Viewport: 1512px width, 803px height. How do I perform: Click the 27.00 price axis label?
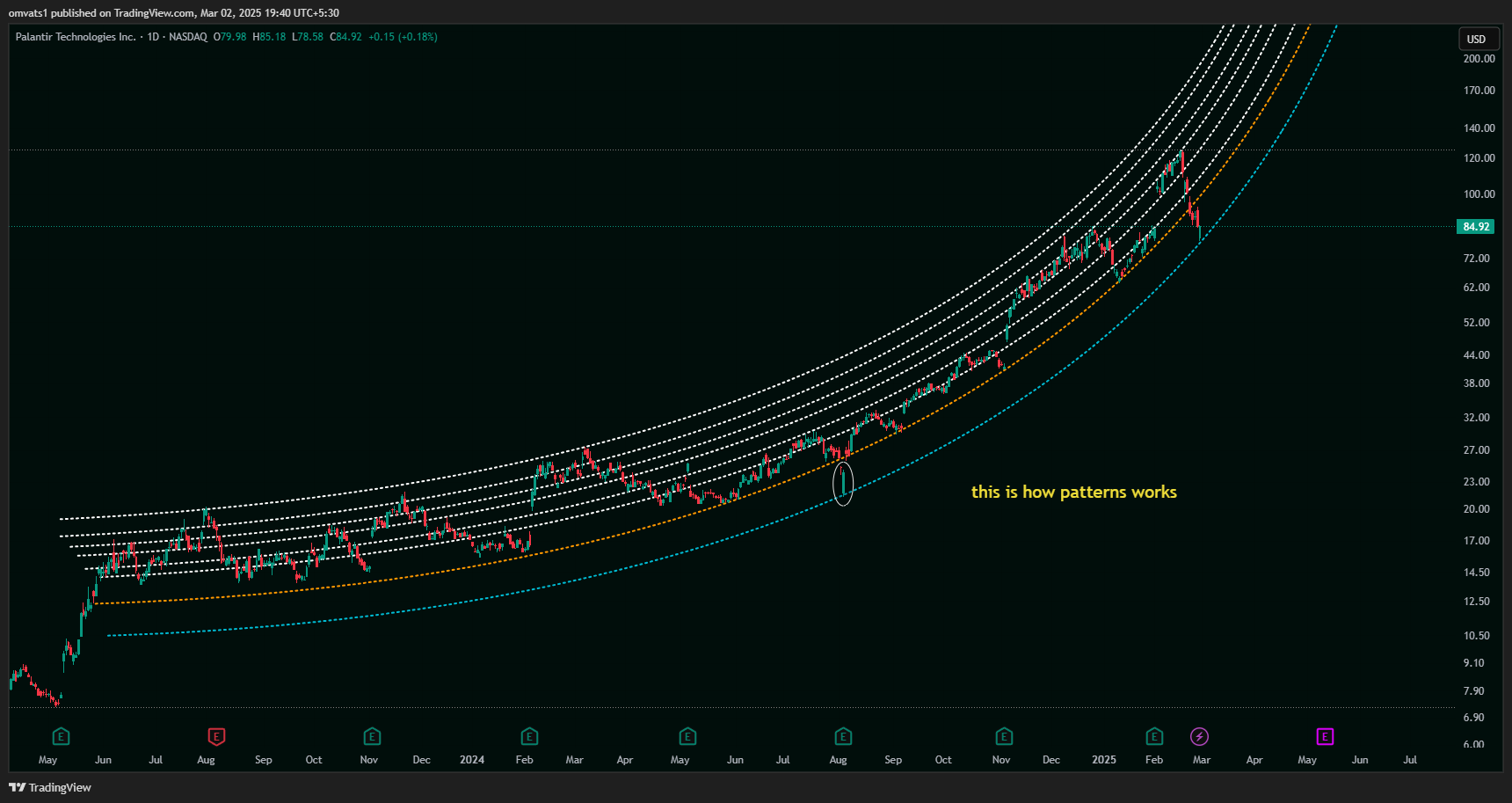1477,450
